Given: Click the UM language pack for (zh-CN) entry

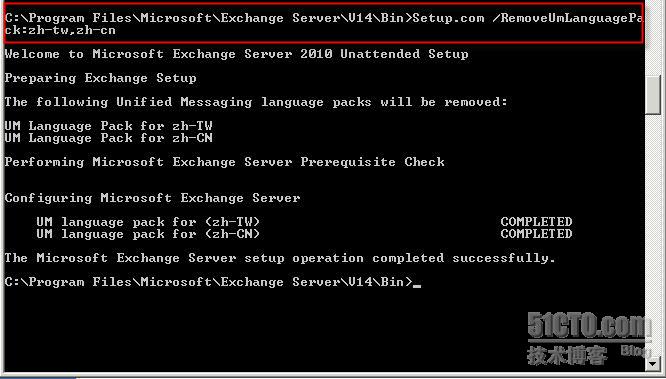Looking at the screenshot, I should pyautogui.click(x=148, y=234).
